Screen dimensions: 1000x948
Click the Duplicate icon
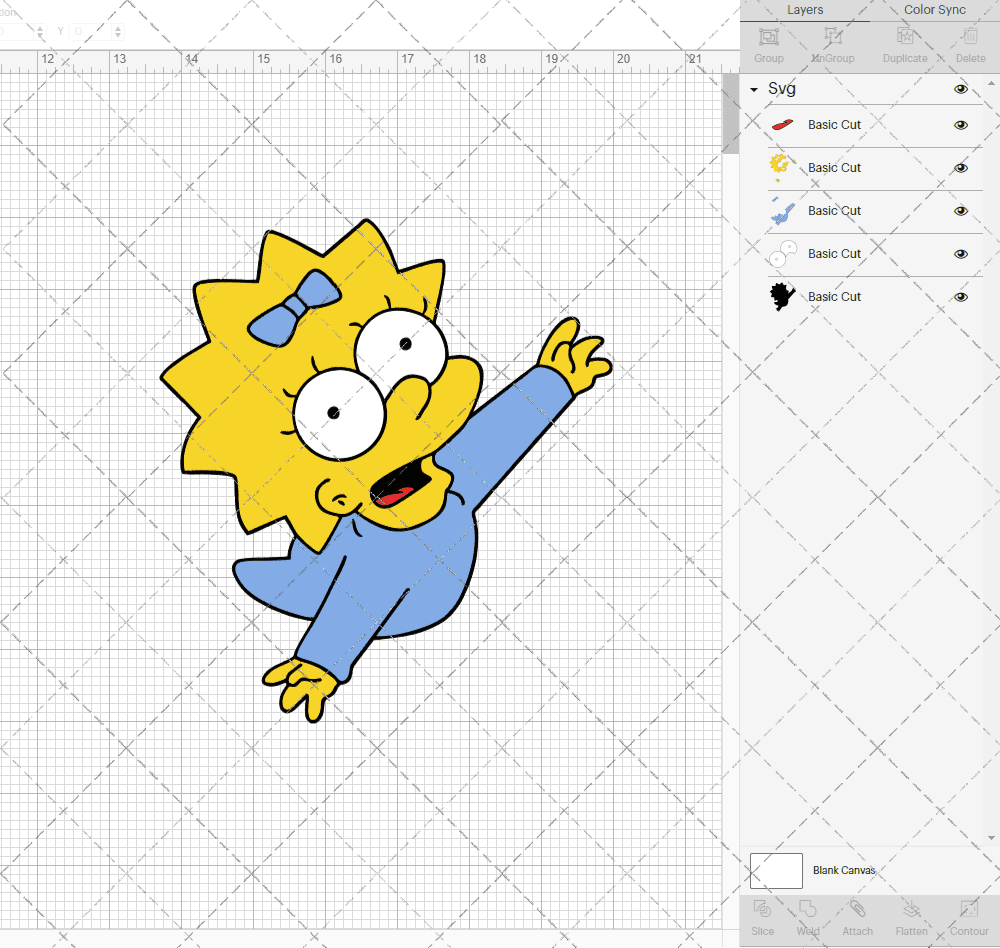[x=905, y=36]
